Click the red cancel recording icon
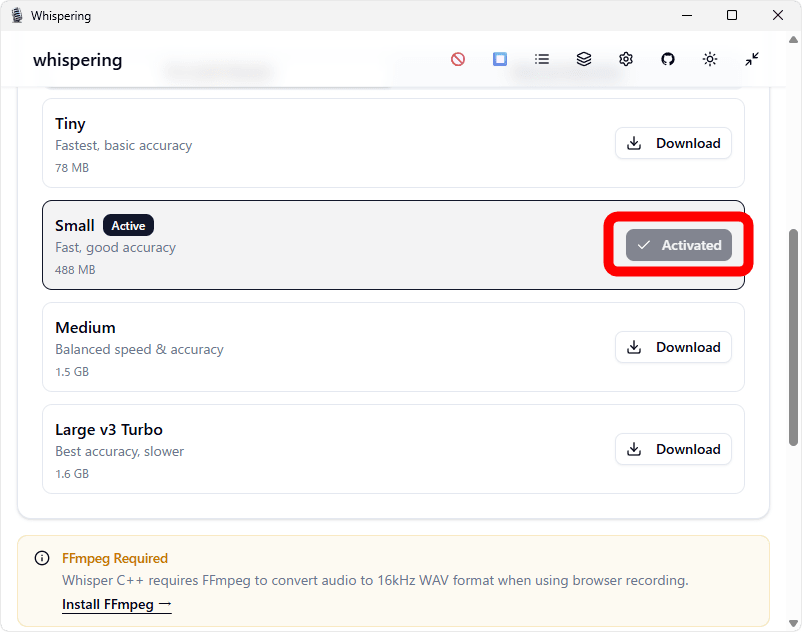This screenshot has width=802, height=632. pyautogui.click(x=458, y=59)
